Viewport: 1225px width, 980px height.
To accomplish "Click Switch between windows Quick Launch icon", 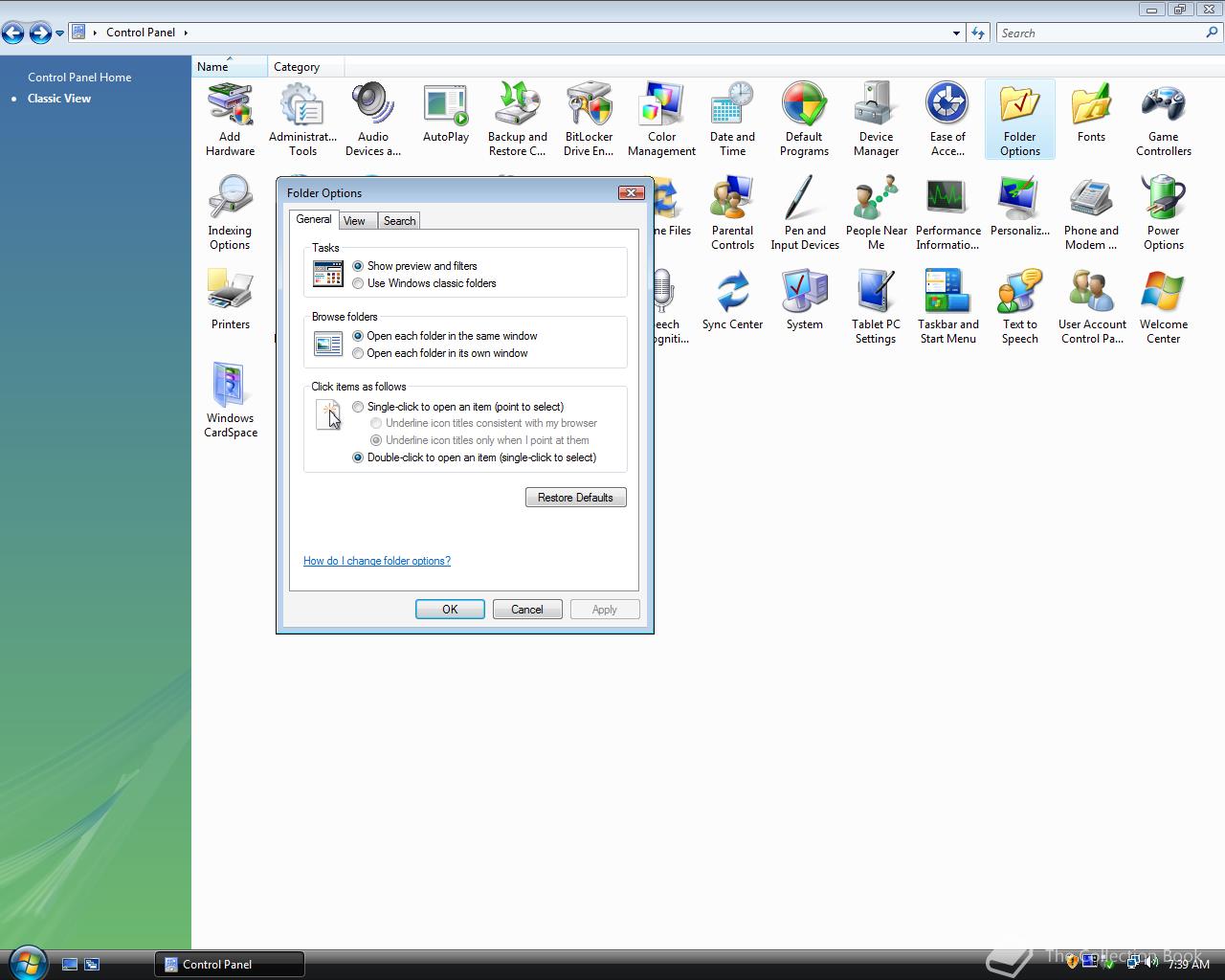I will coord(92,965).
